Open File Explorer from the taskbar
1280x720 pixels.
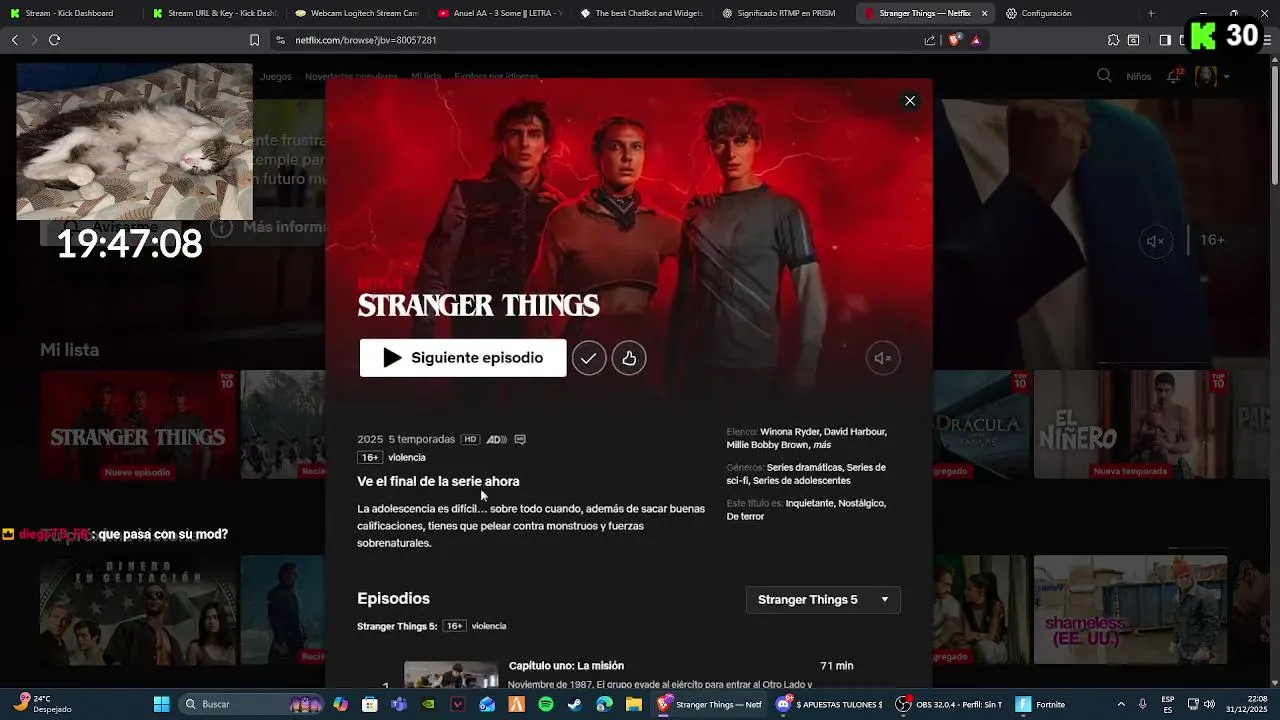coord(634,704)
